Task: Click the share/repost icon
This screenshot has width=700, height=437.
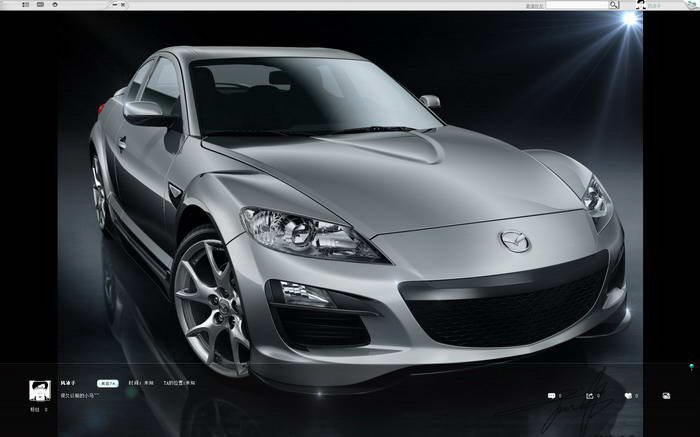Action: (x=590, y=396)
